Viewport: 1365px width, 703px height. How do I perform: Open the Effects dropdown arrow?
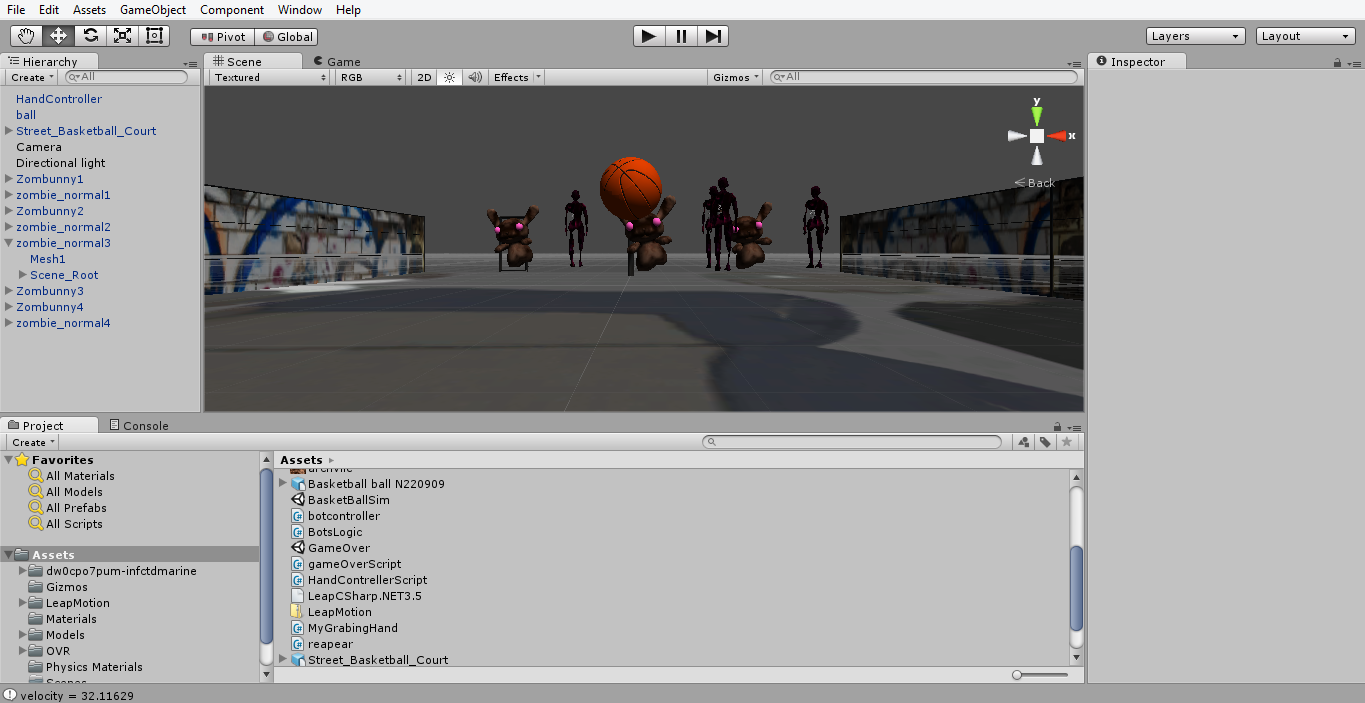538,77
